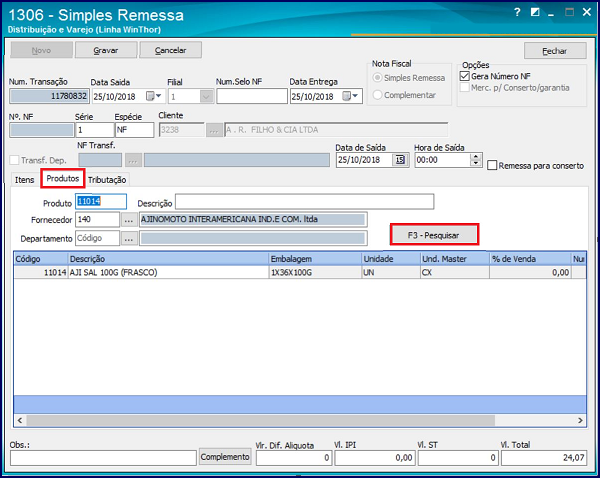The height and width of the screenshot is (478, 600).
Task: Click the 1X36X100G embalagem cell
Action: tap(315, 272)
